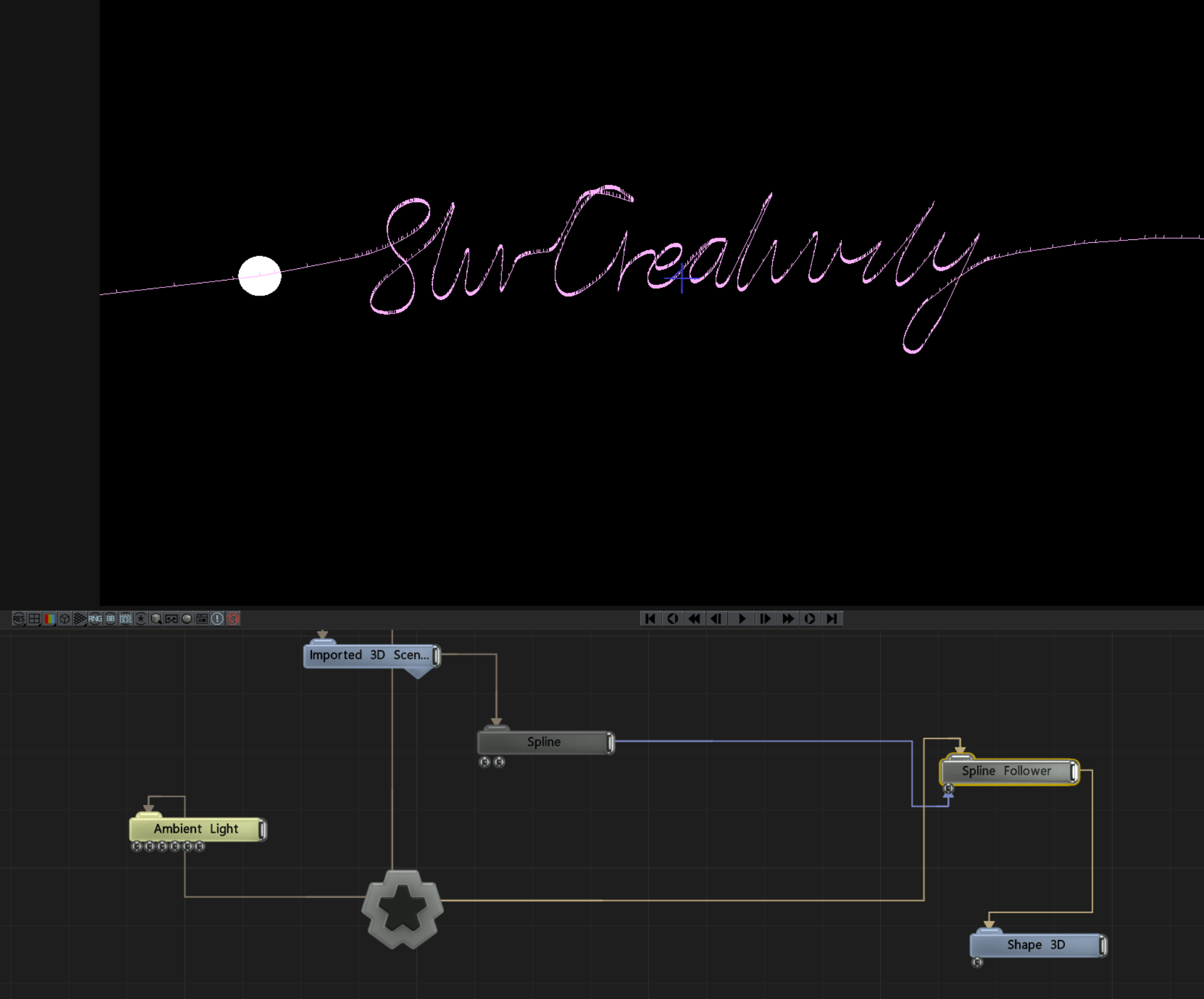Click the blue crosshair pivot in viewport

(682, 278)
